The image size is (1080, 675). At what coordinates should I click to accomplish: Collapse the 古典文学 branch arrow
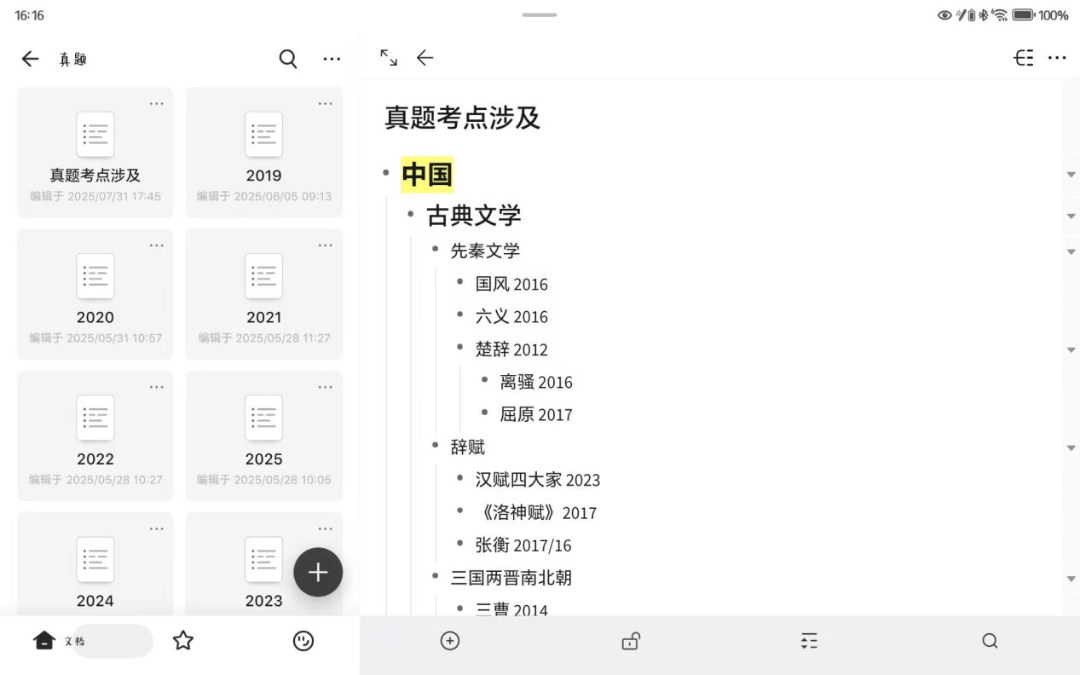1071,215
